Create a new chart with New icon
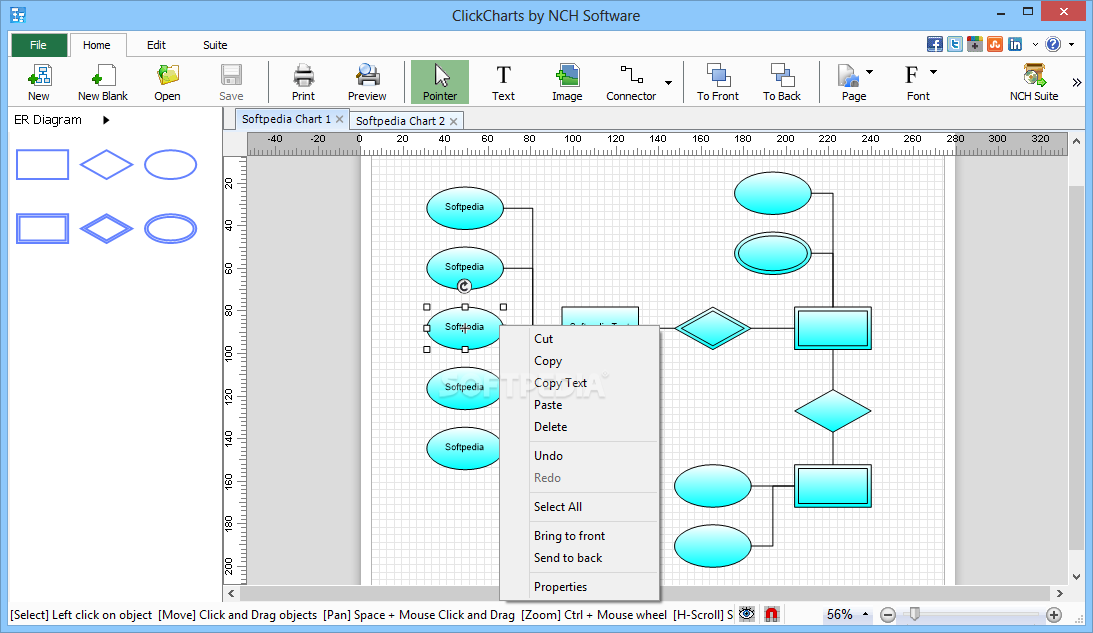Viewport: 1093px width, 633px height. pos(39,82)
